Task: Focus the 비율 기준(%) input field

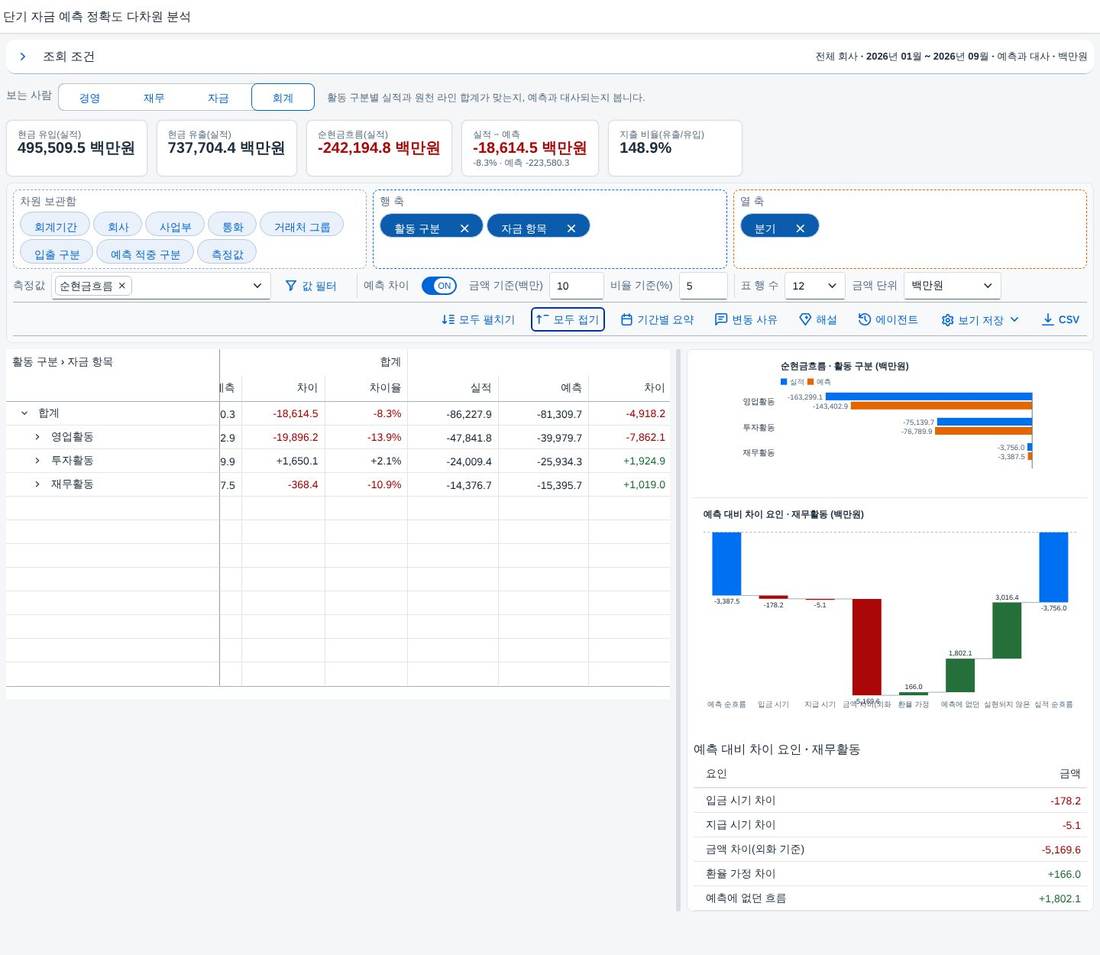Action: 703,286
